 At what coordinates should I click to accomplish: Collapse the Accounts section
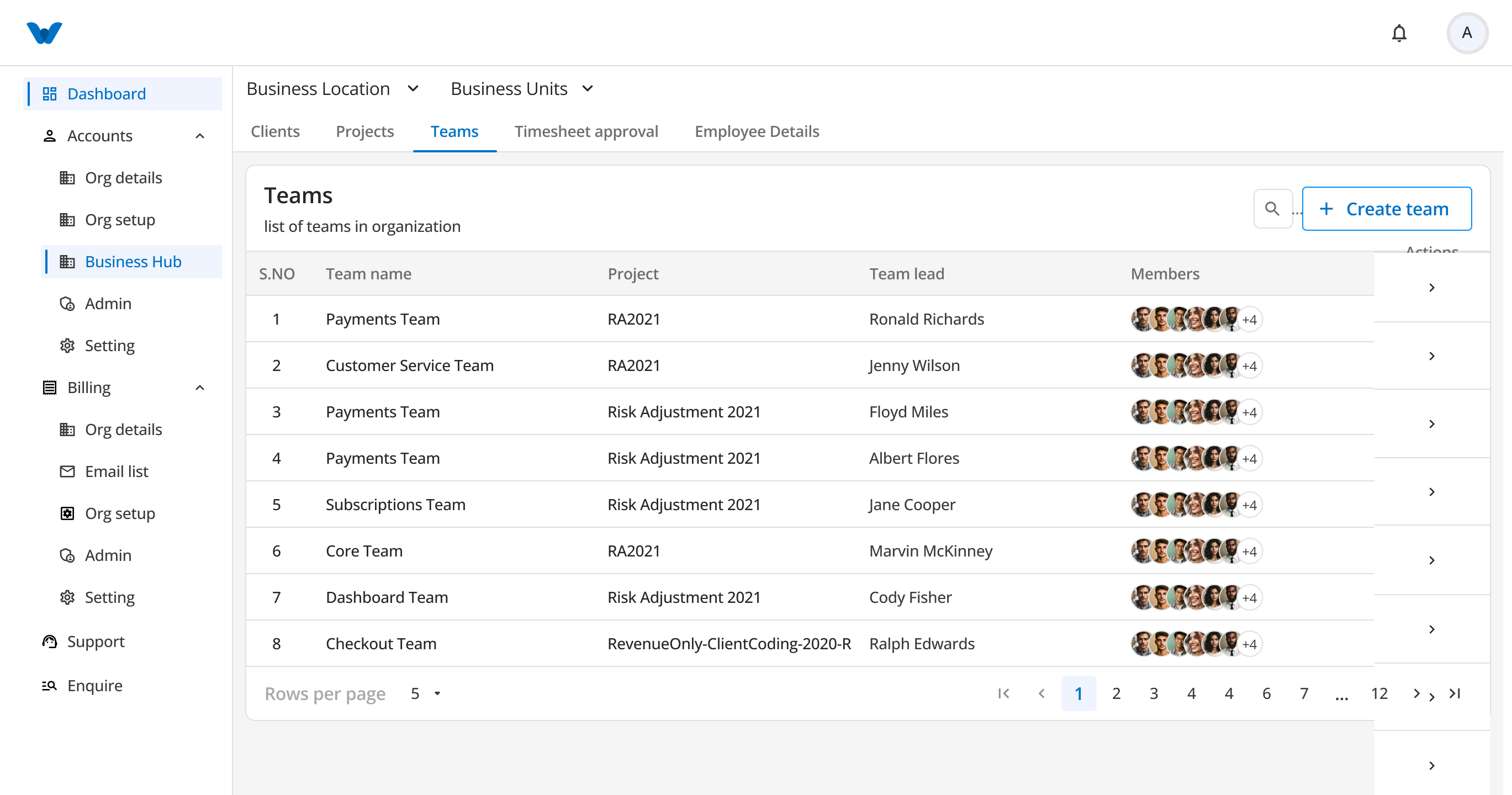coord(199,136)
